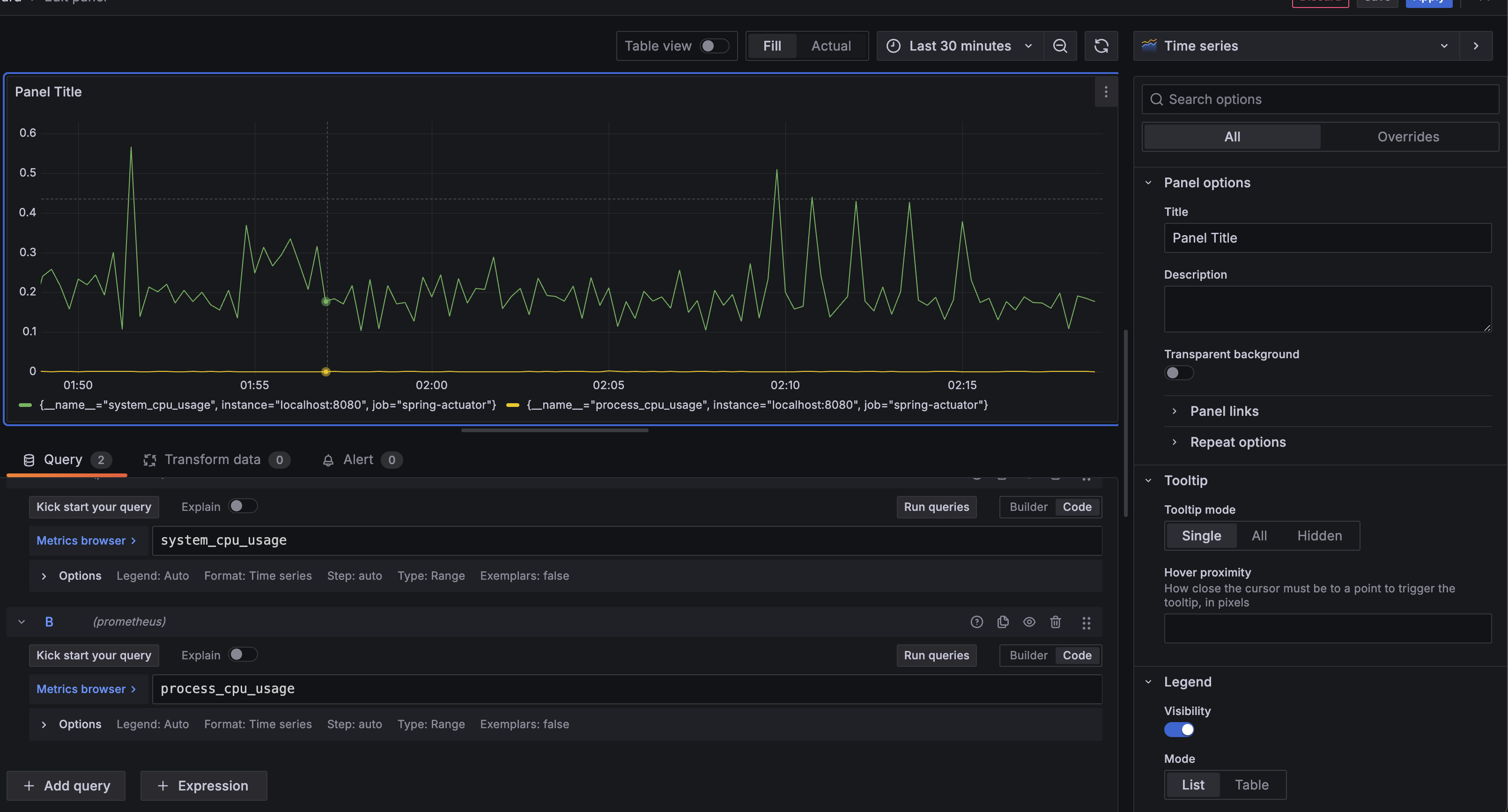Click the drag handle icon for query B

1086,622
